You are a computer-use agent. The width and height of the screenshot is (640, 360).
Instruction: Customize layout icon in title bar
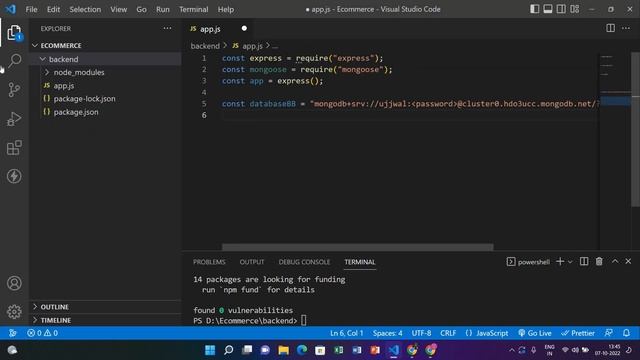coord(575,9)
